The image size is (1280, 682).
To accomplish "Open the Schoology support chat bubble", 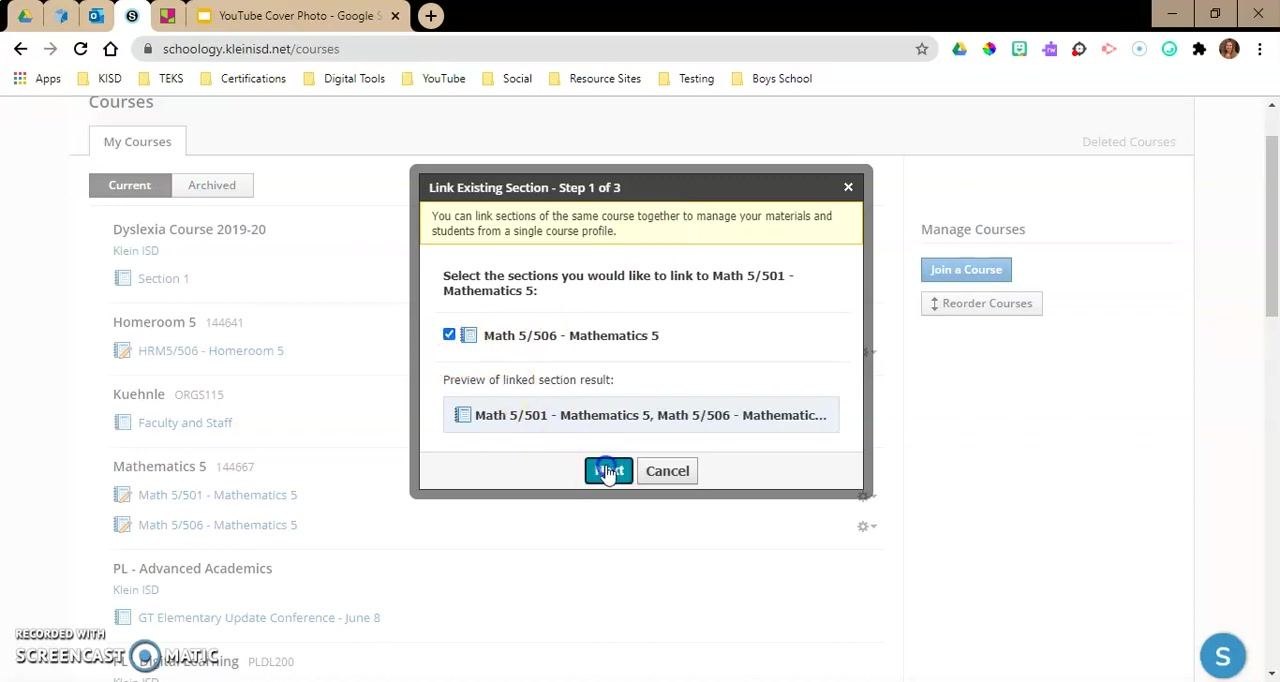I will (1222, 656).
